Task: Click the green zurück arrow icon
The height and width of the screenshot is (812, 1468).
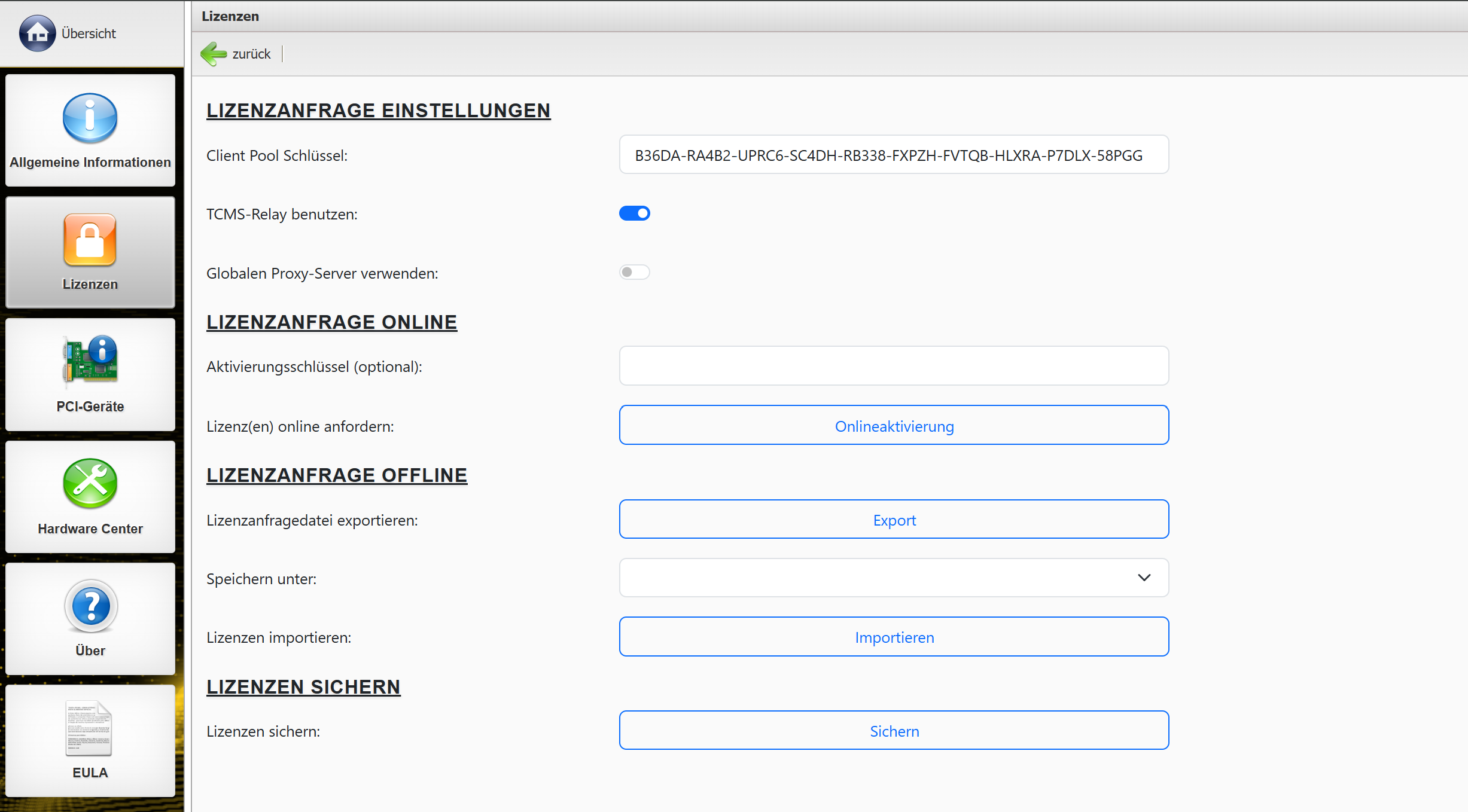Action: coord(214,54)
